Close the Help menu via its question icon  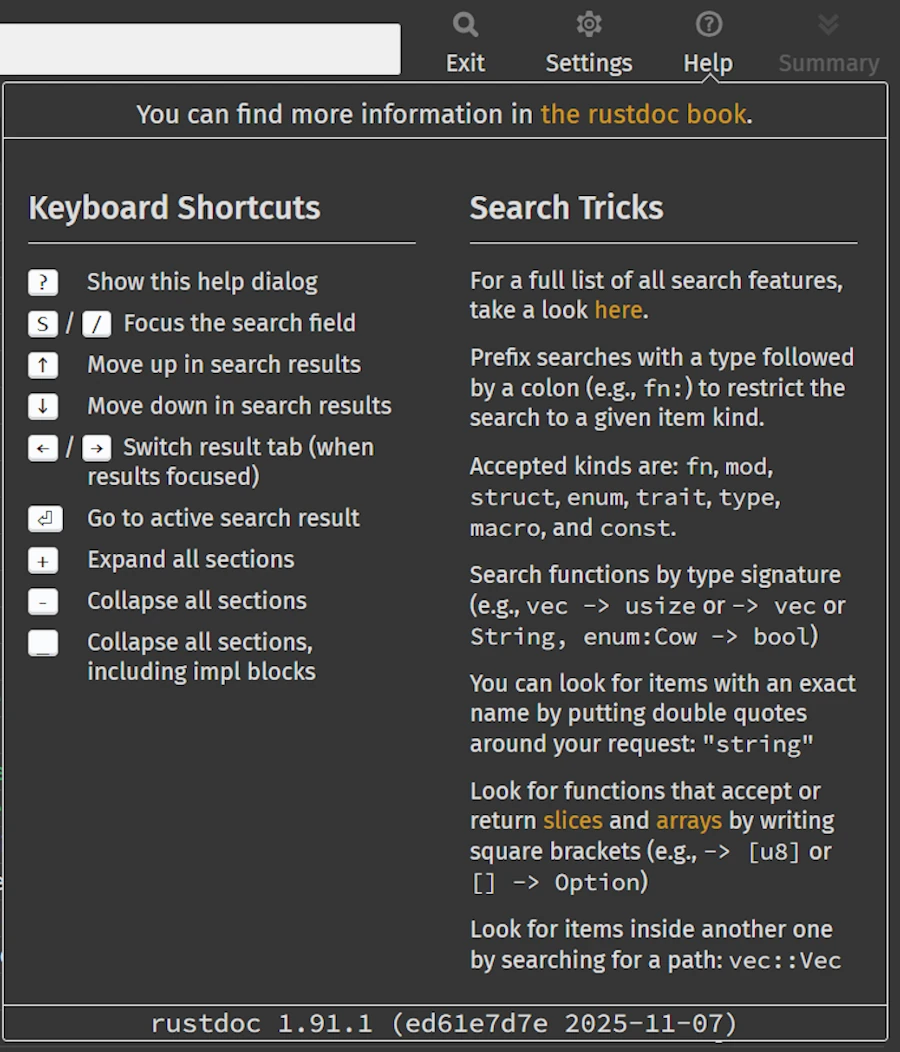pos(708,25)
